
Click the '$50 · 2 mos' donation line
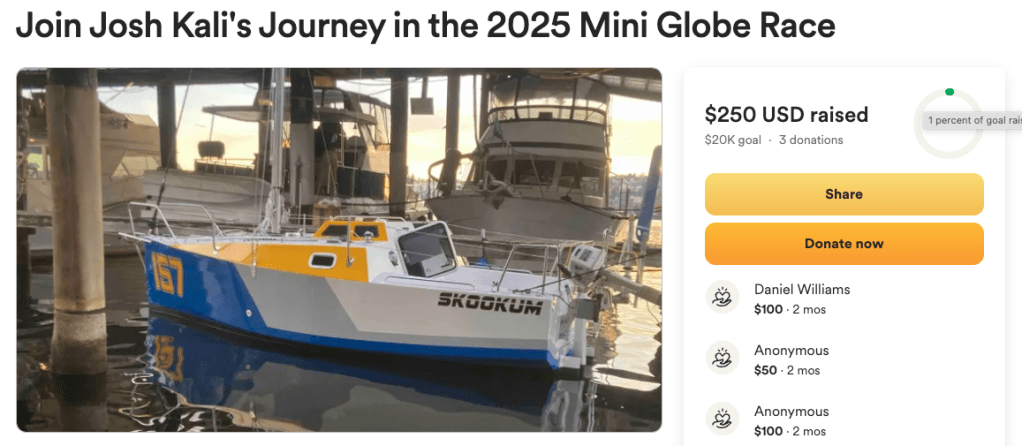point(786,371)
